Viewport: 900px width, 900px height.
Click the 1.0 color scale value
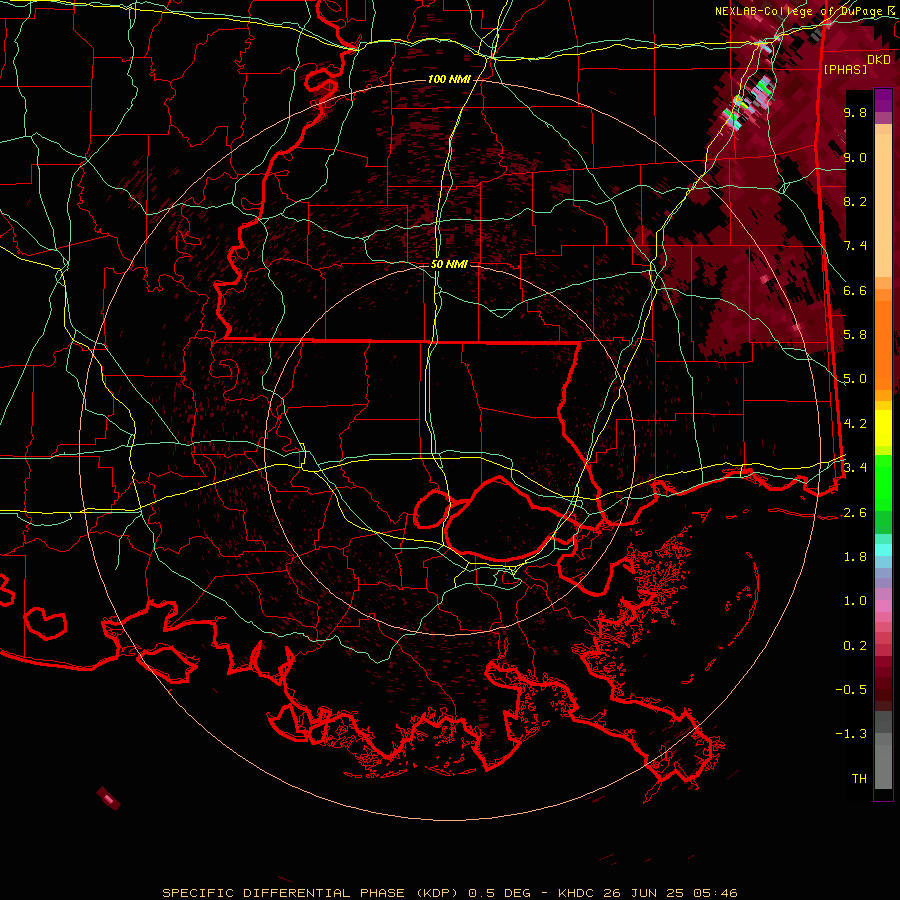855,601
